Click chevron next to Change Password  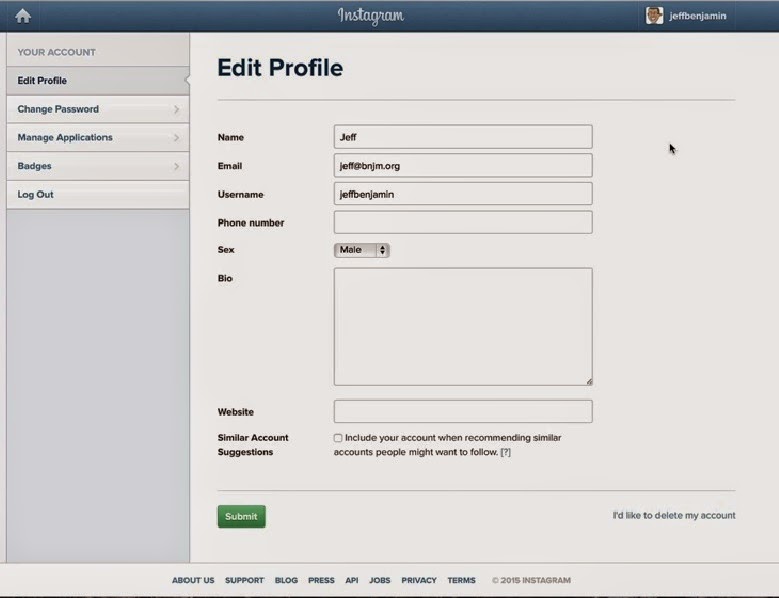[176, 109]
